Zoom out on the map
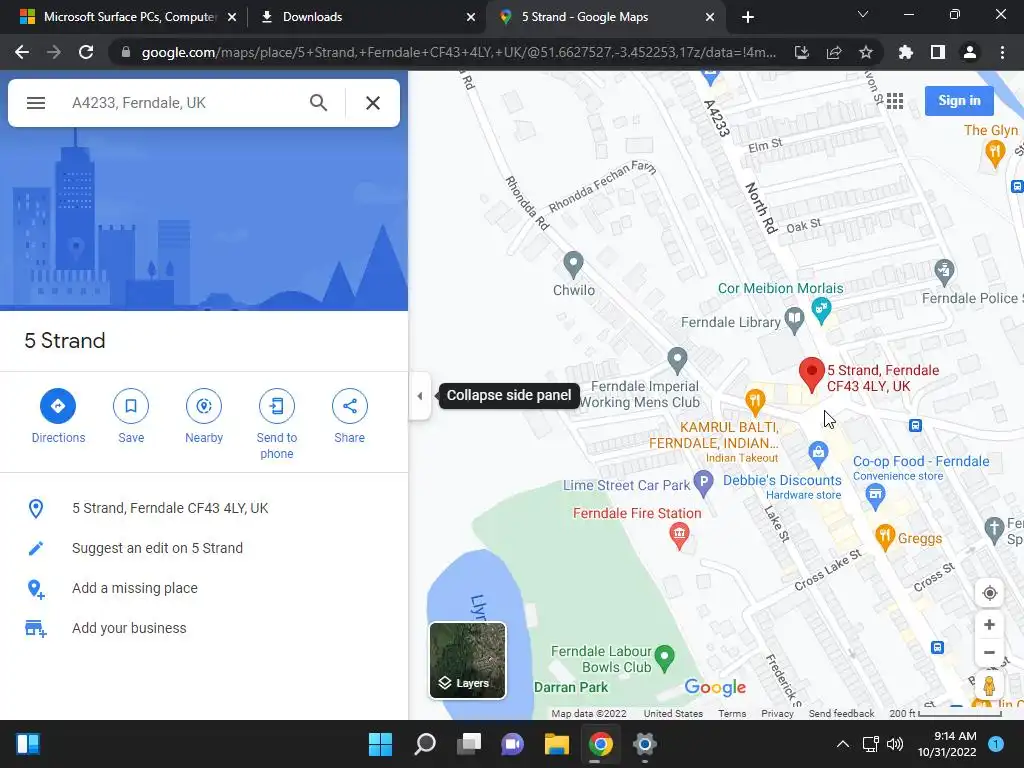 coord(989,652)
